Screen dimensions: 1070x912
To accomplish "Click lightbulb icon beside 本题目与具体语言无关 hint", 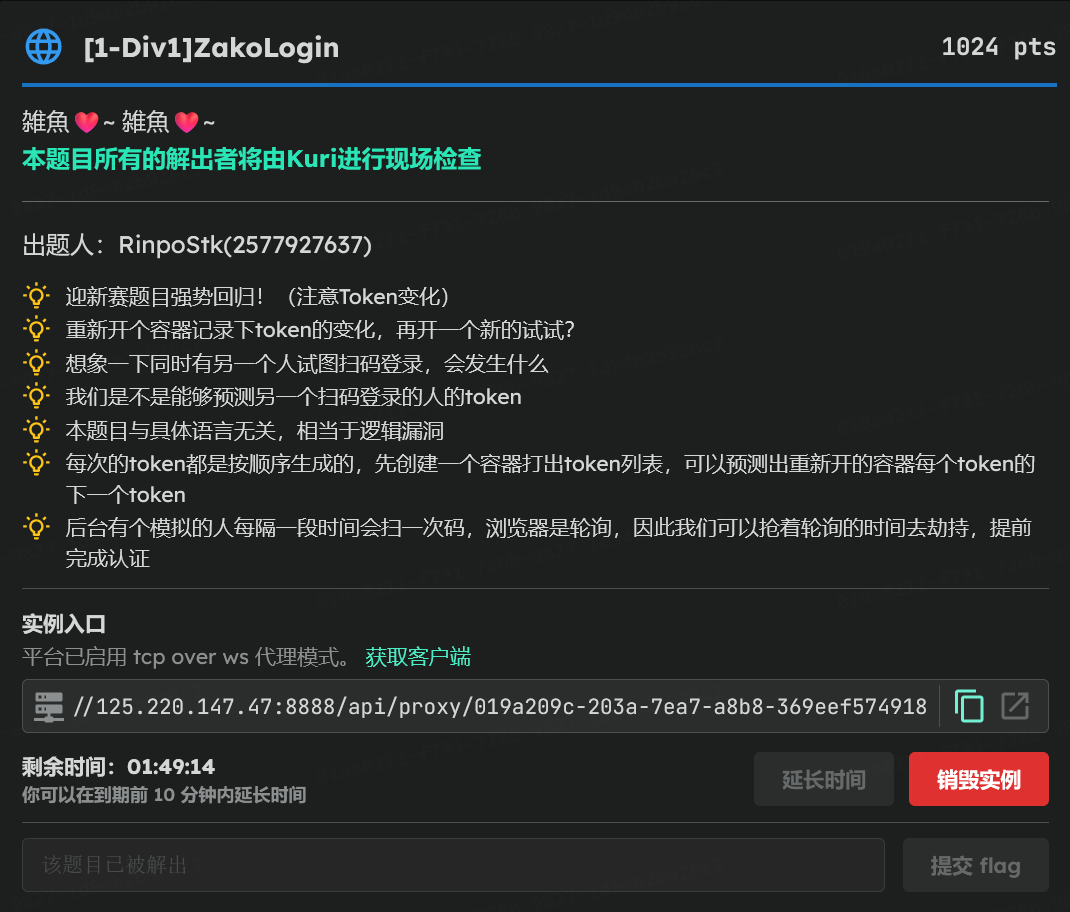I will tap(36, 430).
